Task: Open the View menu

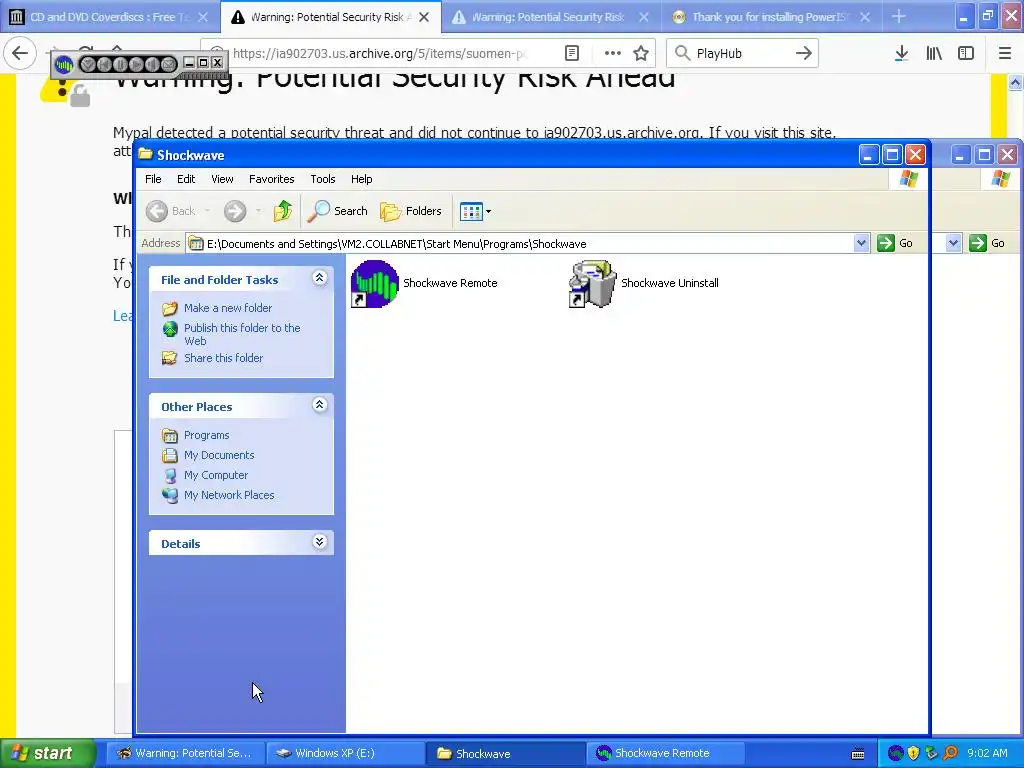Action: (222, 179)
